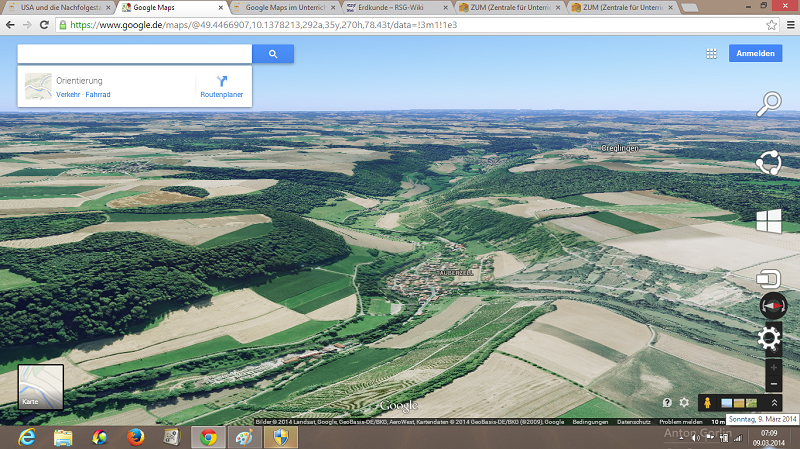Open a new browser tab
The image size is (800, 449).
689,8
